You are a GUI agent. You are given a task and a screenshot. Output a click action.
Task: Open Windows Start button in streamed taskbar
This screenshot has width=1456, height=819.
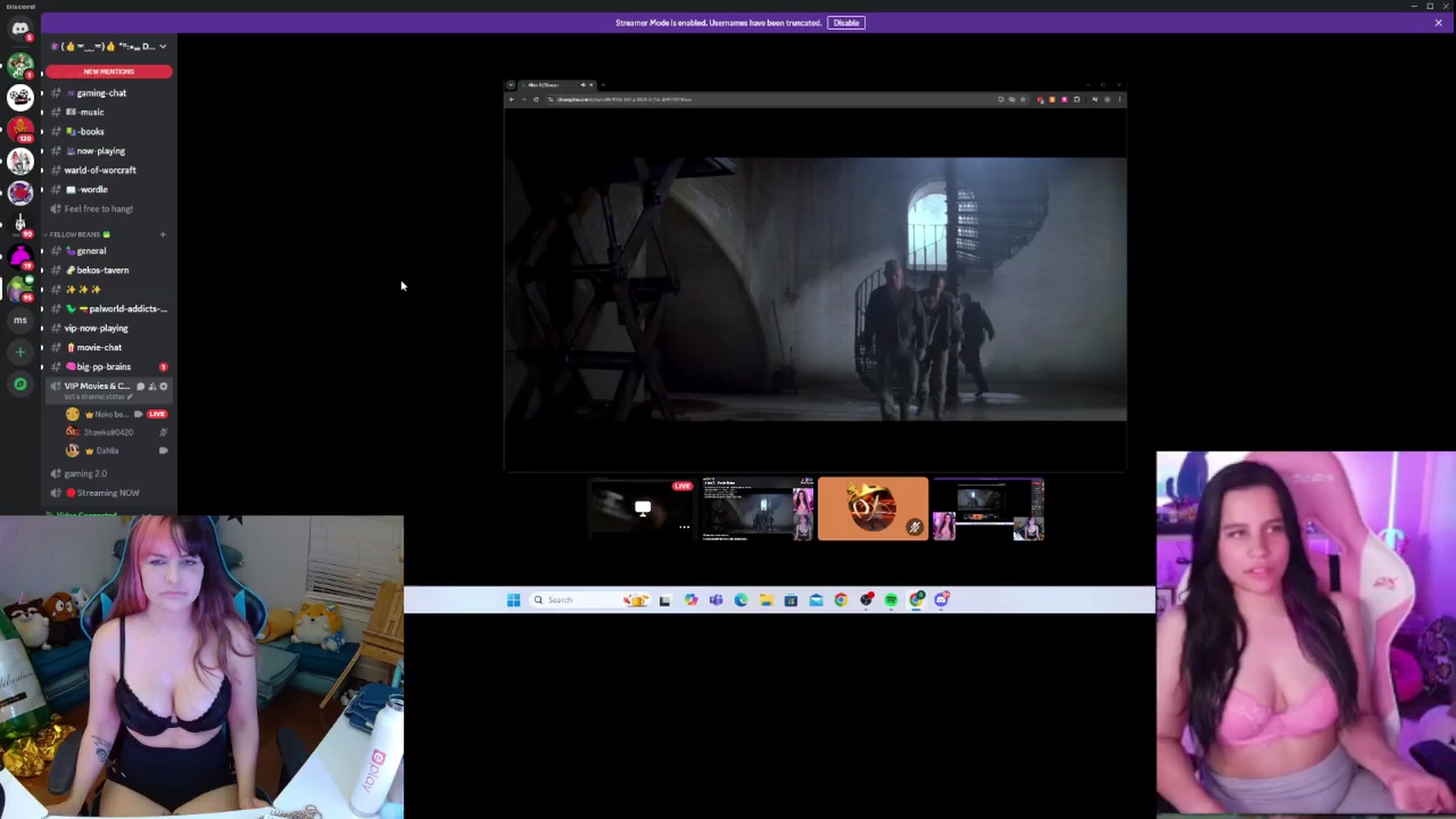[x=513, y=600]
